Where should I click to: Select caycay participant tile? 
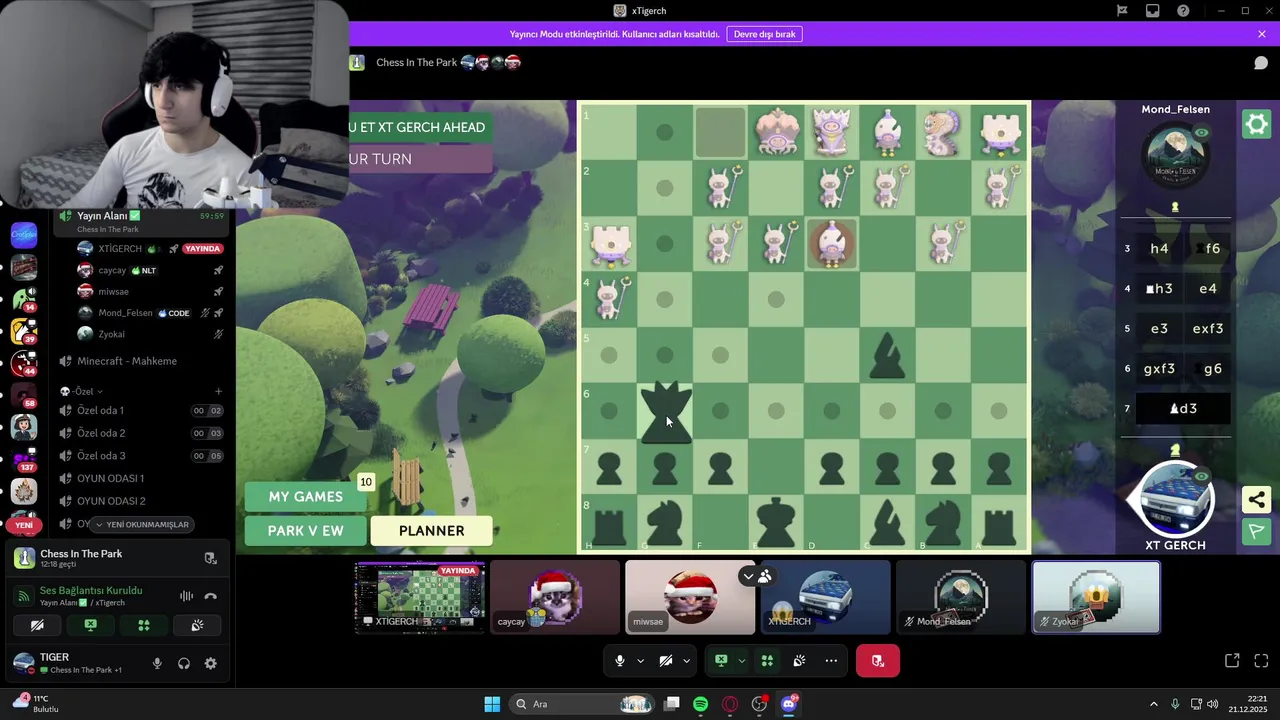tap(555, 597)
